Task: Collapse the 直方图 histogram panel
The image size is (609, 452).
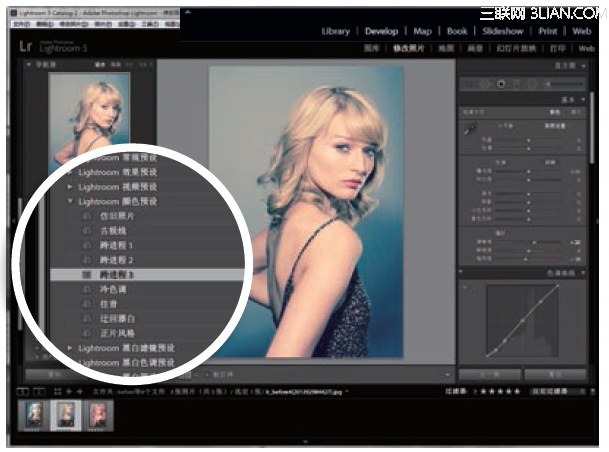Action: point(584,66)
